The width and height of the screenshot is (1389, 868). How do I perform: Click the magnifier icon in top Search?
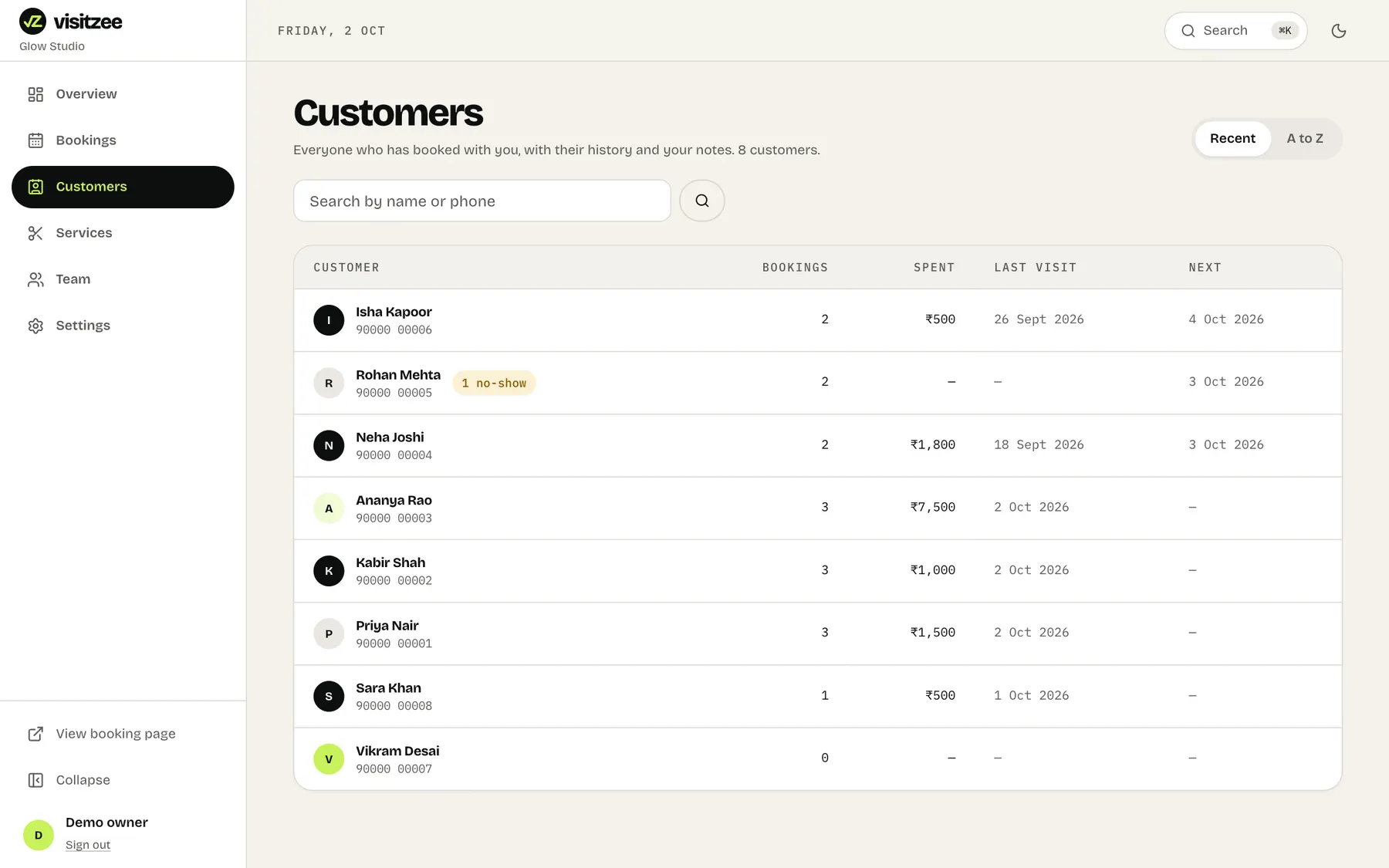[1188, 31]
